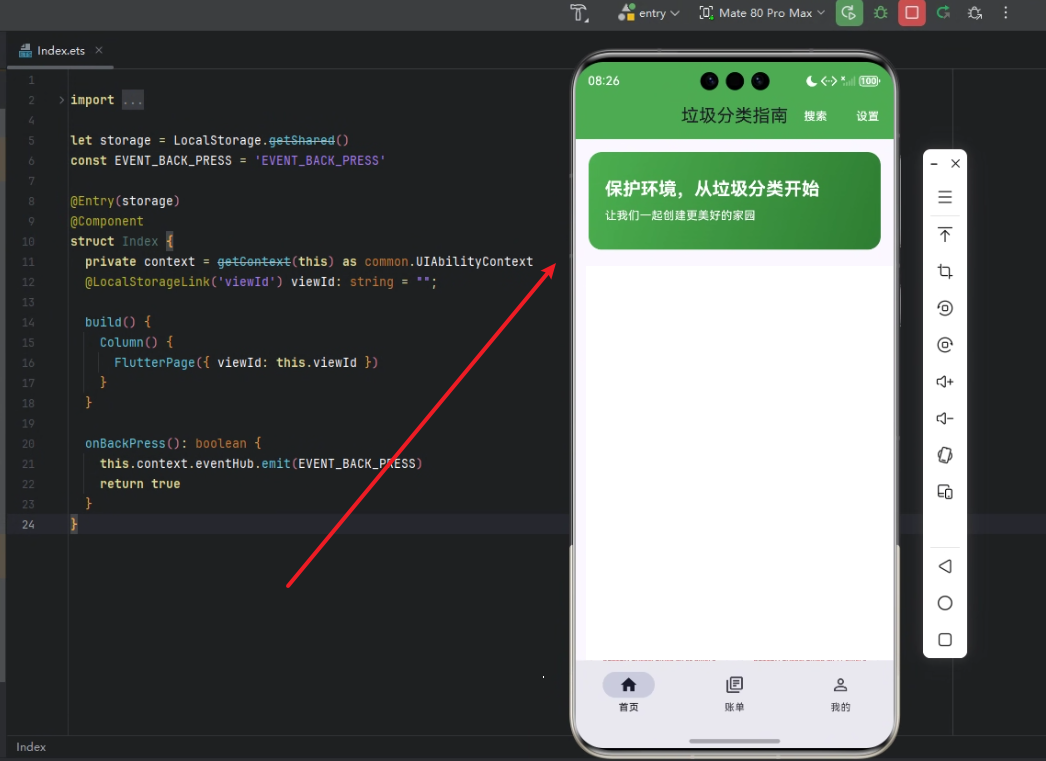
Task: Click the emulator screenshot crop icon
Action: pos(945,271)
